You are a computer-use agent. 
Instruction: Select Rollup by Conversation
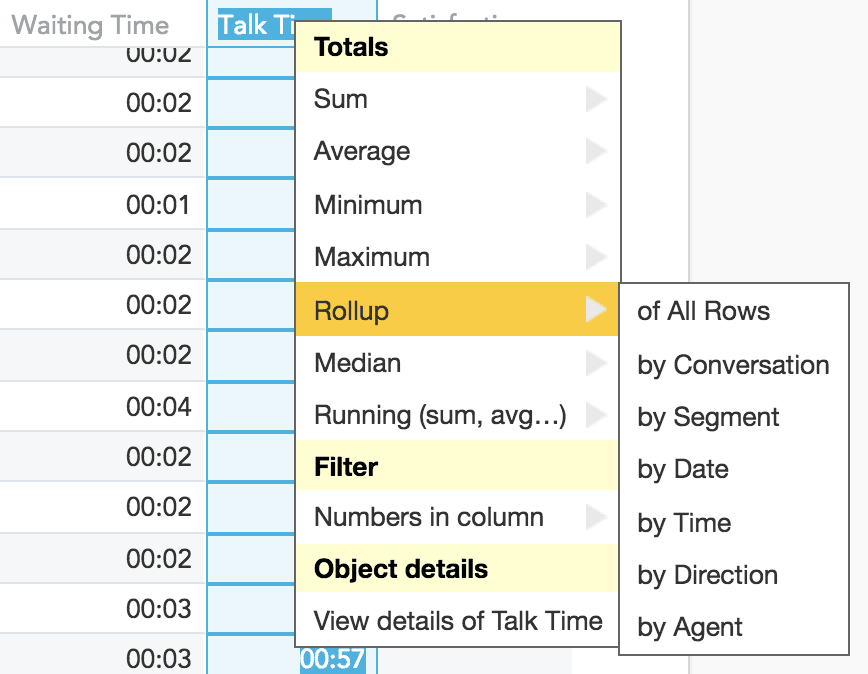click(x=735, y=365)
